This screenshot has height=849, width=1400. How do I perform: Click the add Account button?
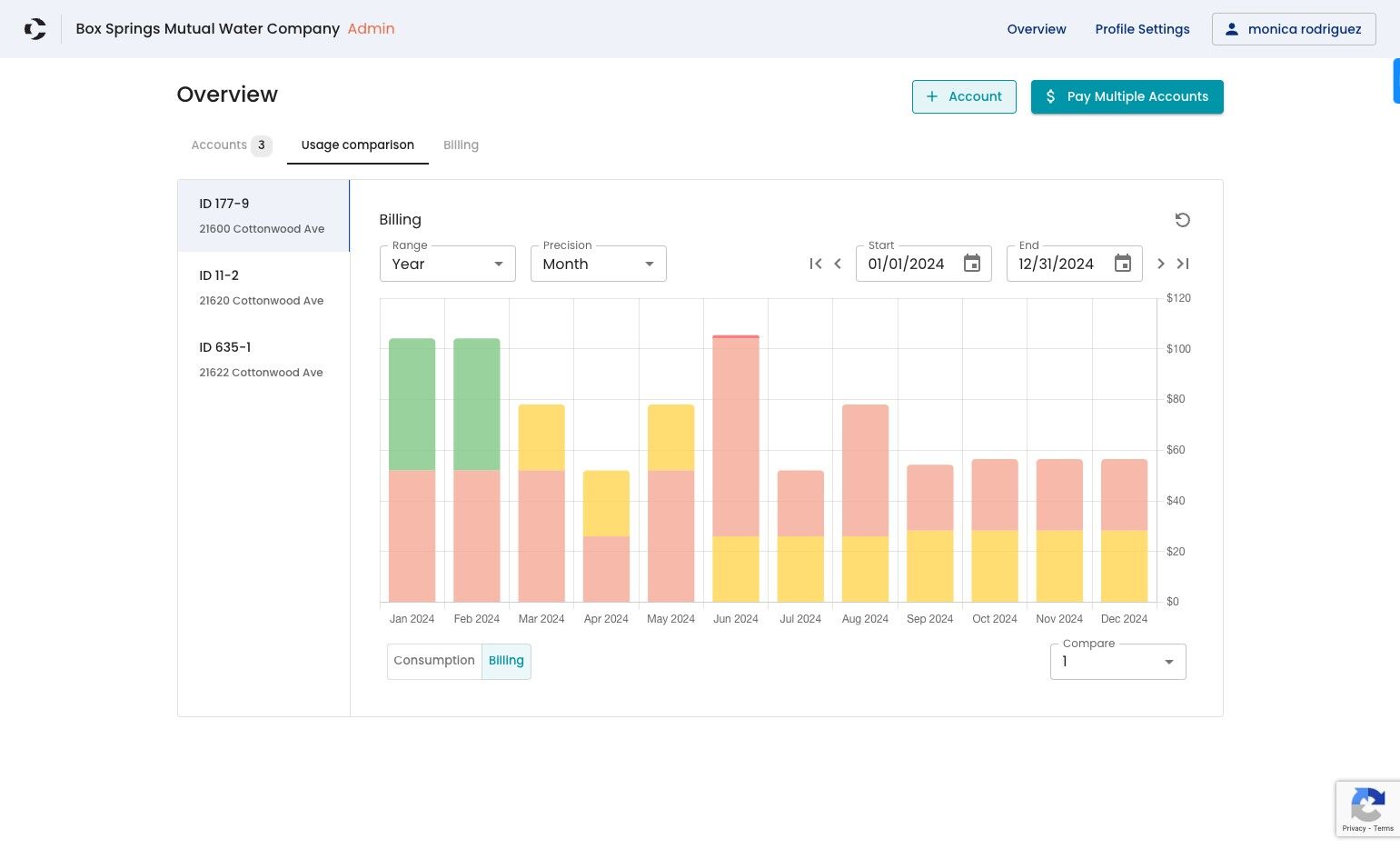(x=964, y=97)
